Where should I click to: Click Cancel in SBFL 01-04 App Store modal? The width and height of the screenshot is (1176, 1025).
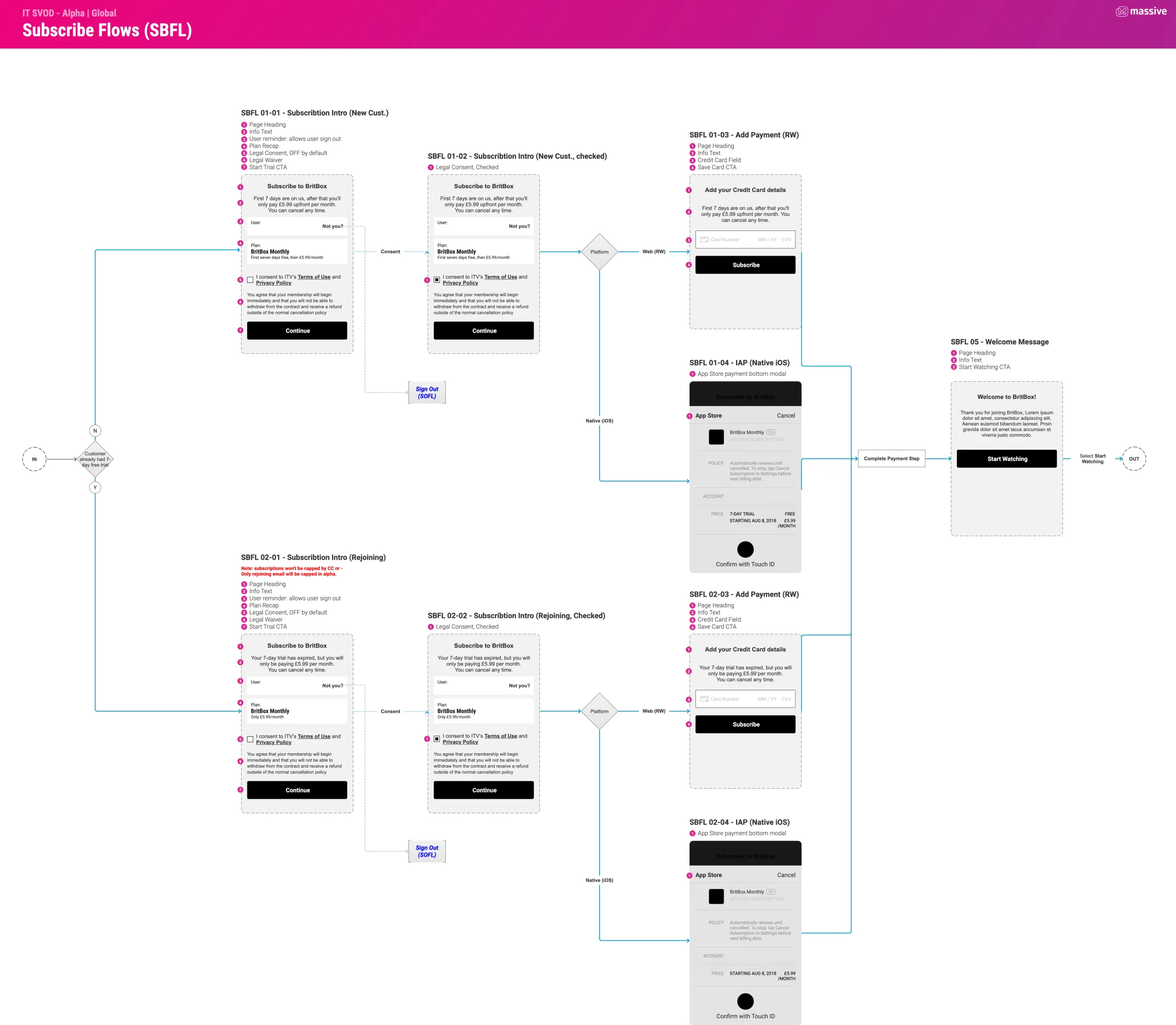tap(786, 416)
